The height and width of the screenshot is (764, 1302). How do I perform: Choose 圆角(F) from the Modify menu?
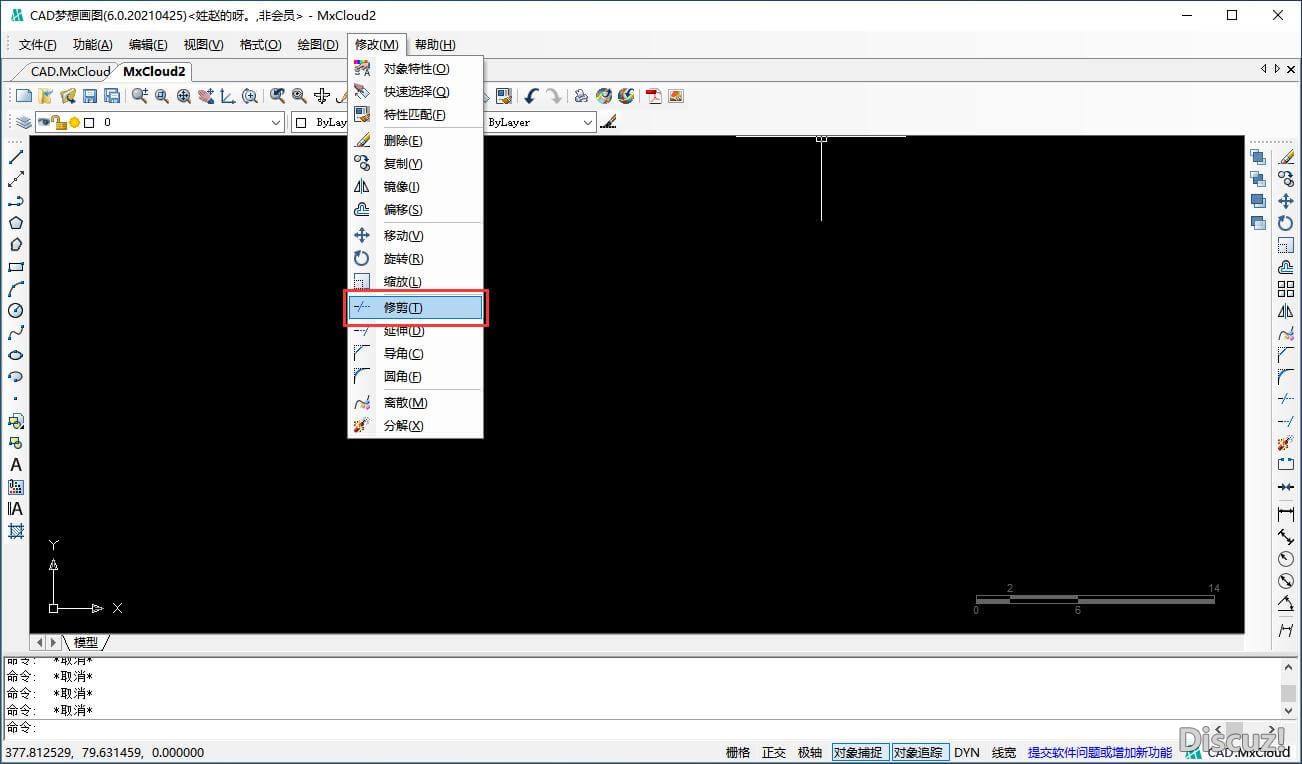(415, 377)
